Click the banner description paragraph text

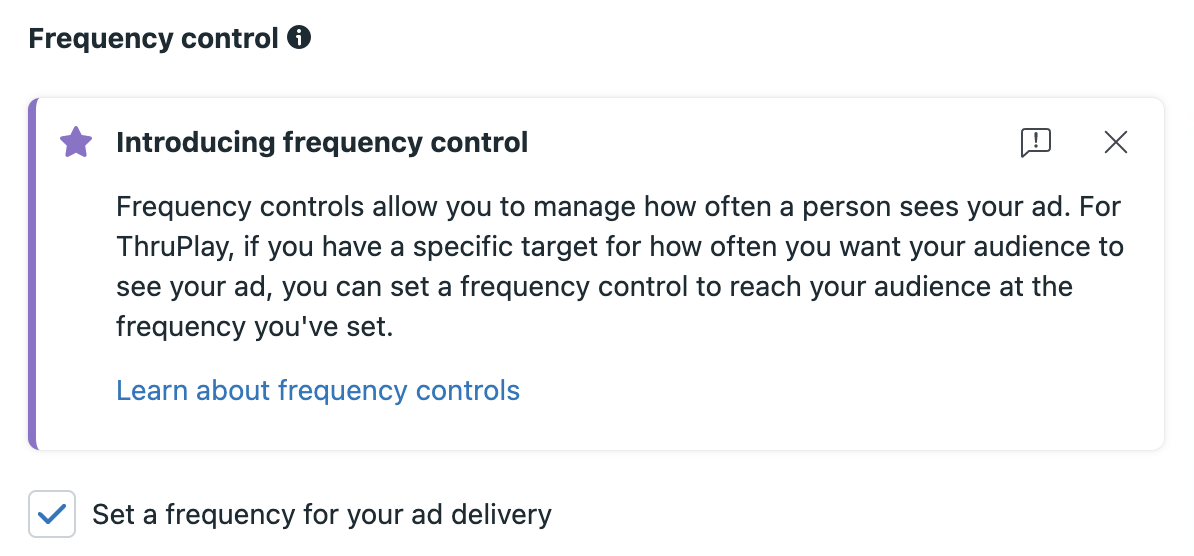point(619,267)
